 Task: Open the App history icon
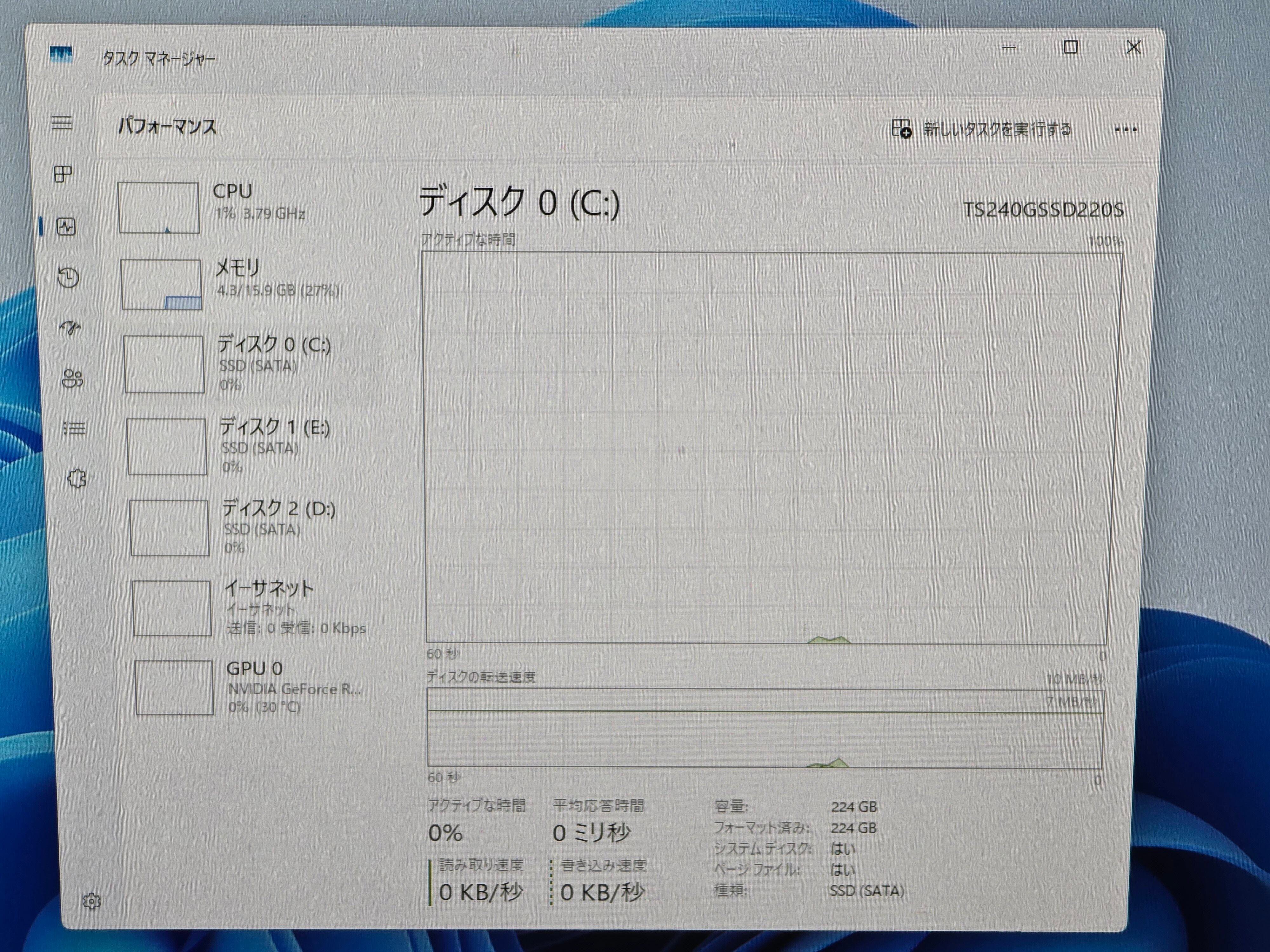coord(68,278)
